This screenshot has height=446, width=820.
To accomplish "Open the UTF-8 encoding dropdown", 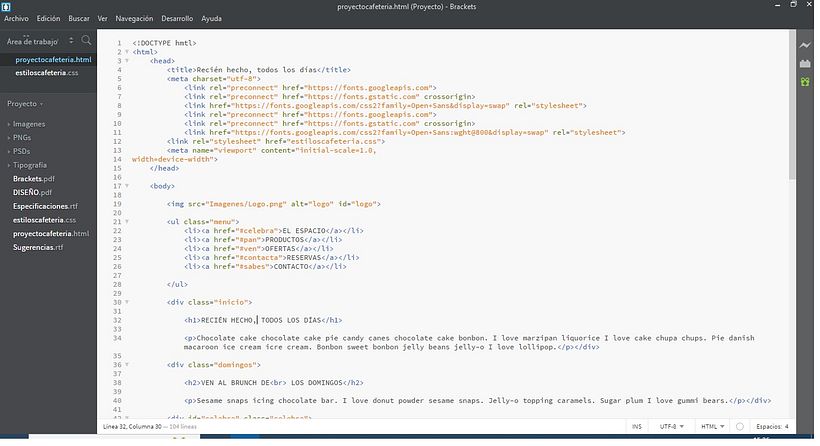I will [x=673, y=426].
